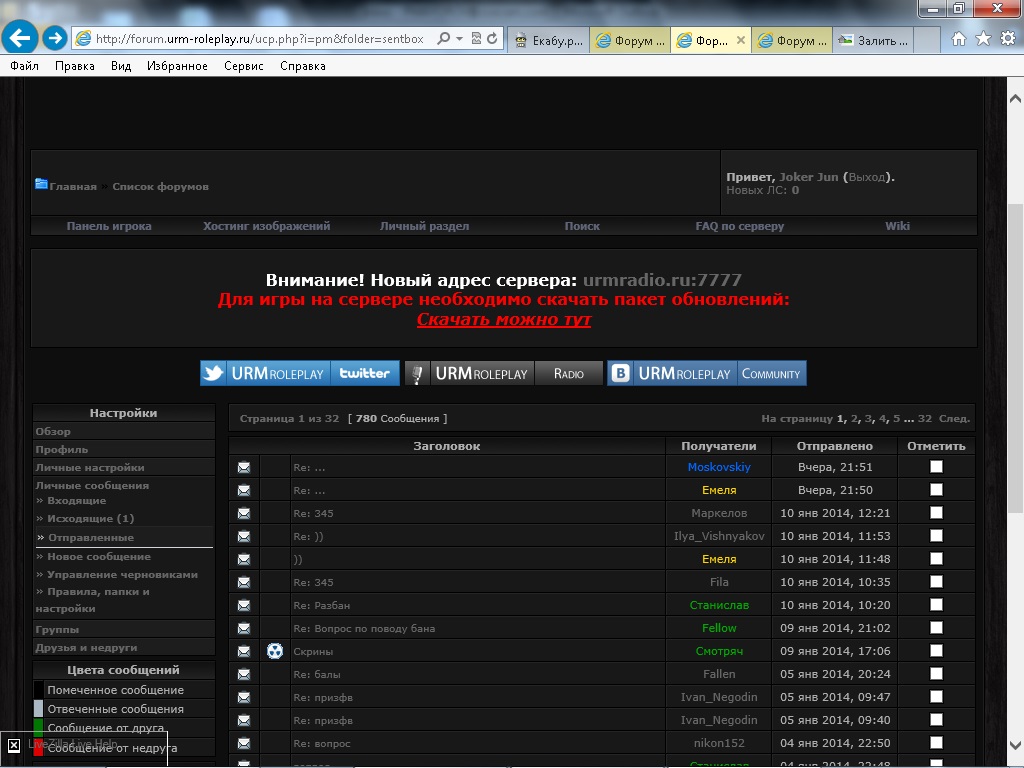The image size is (1024, 768).
Task: Click envelope icon of Re: Разбан message
Action: (244, 605)
